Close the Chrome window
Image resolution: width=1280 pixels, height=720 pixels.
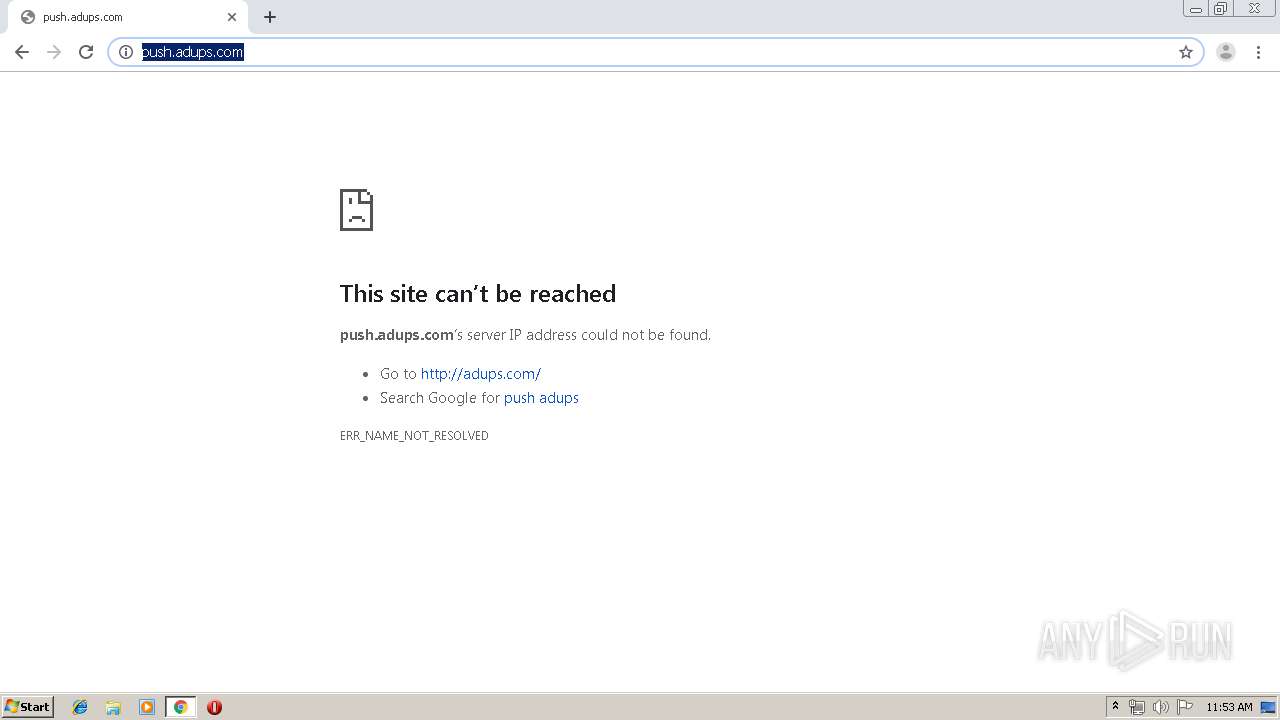[x=1254, y=9]
